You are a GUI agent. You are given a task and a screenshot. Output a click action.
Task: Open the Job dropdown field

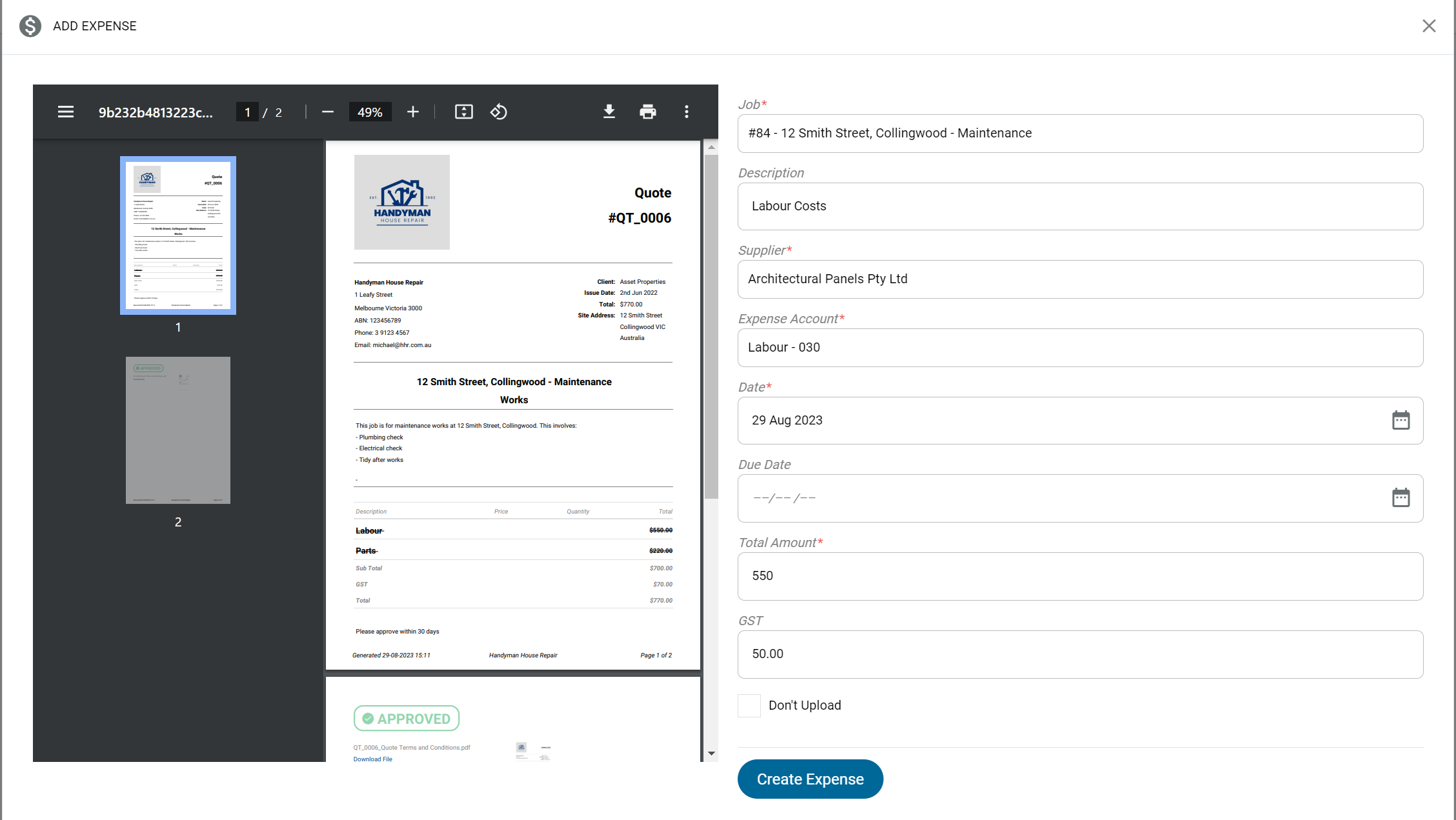[x=1080, y=134]
